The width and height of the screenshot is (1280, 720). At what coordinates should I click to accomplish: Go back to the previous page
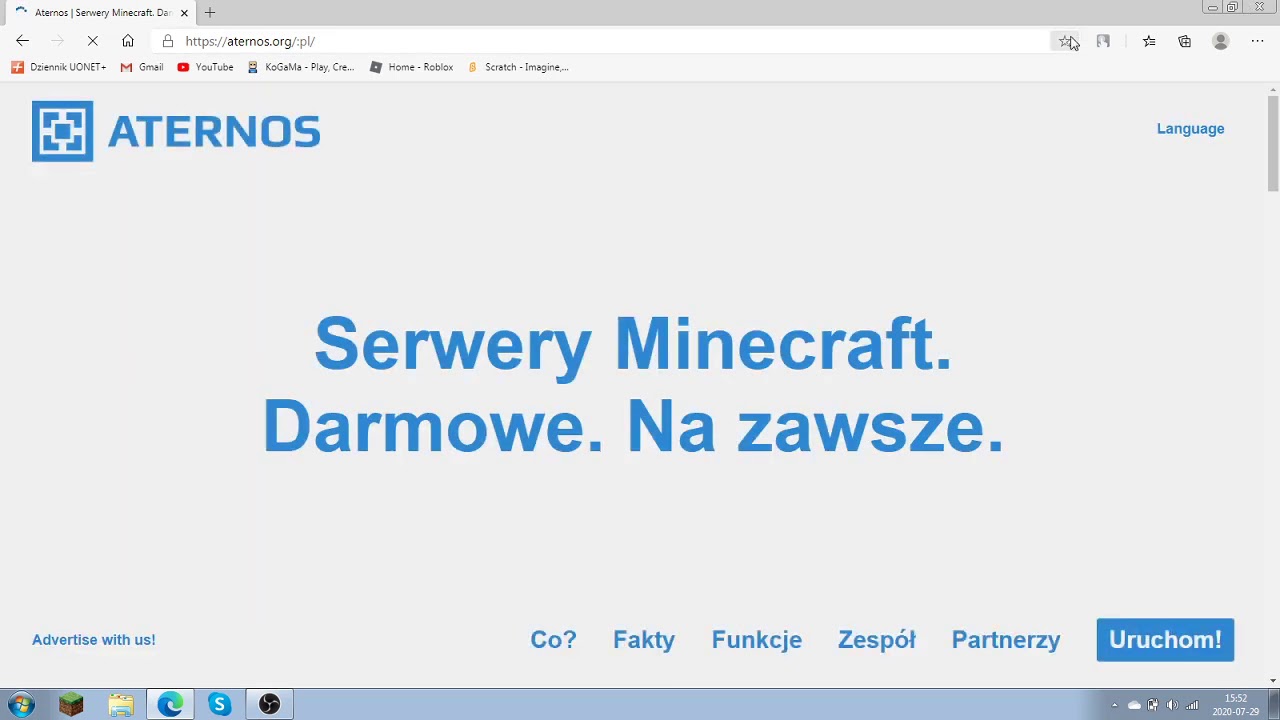(x=22, y=41)
